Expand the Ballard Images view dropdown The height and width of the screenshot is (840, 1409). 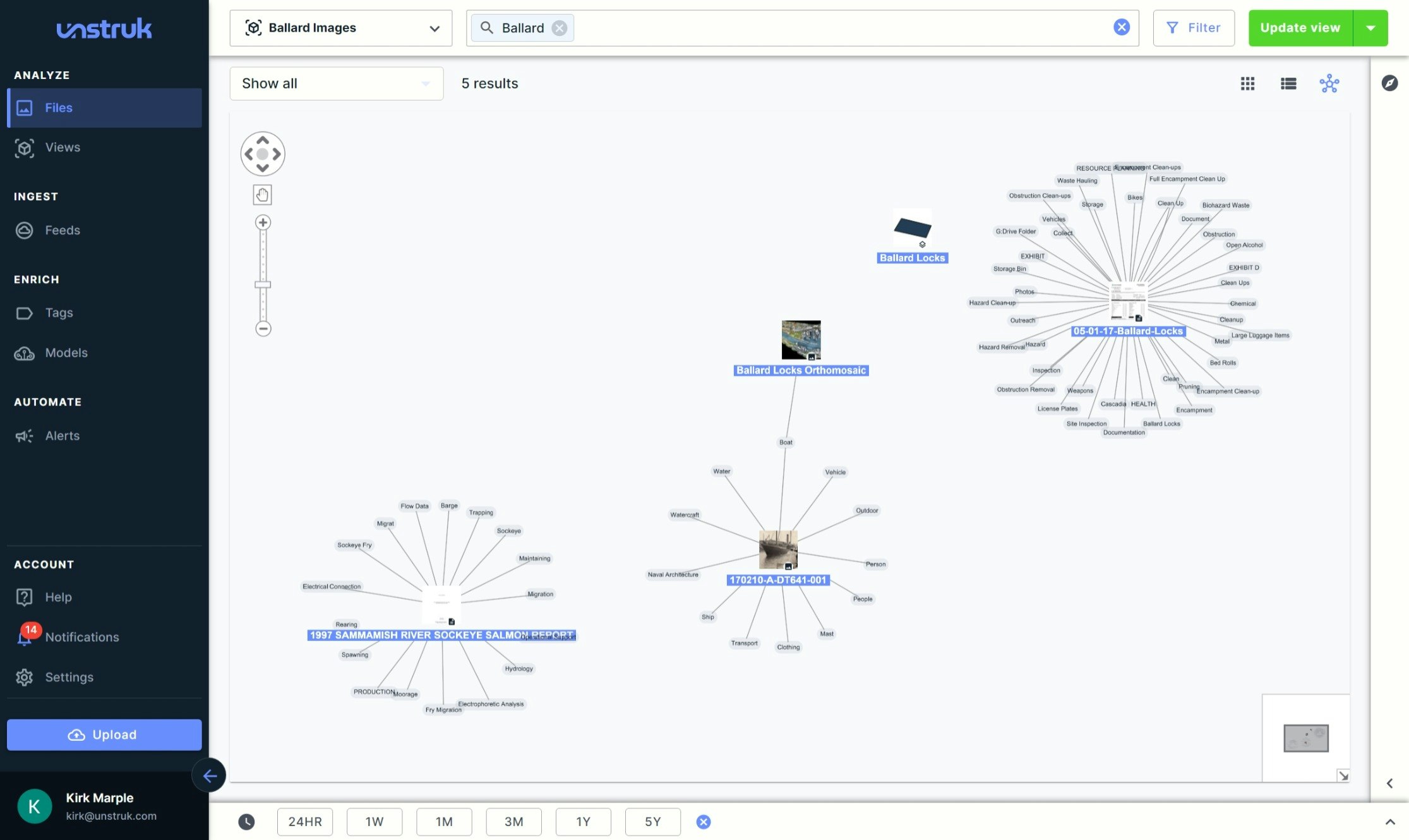pos(341,28)
